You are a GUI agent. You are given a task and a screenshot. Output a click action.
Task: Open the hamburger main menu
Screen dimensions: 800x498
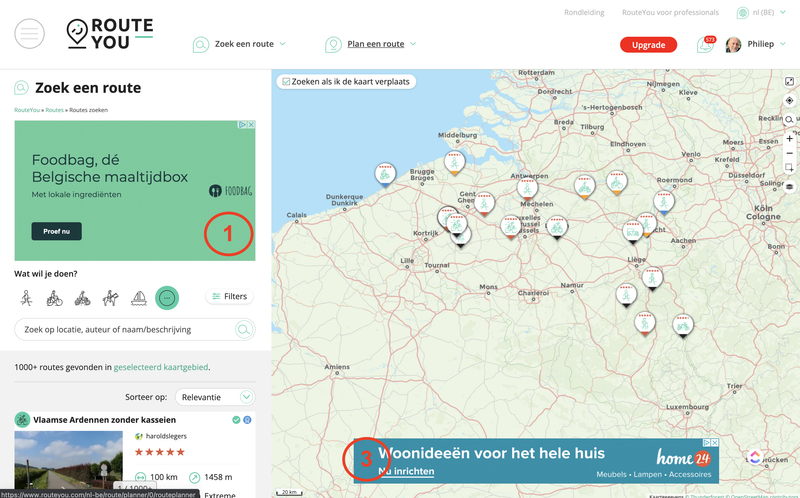(29, 34)
